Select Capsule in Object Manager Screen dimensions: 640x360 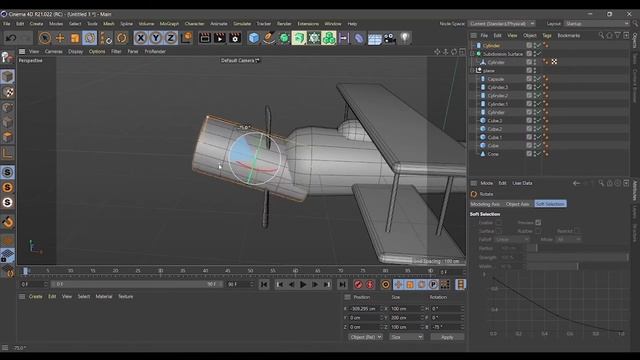point(496,79)
